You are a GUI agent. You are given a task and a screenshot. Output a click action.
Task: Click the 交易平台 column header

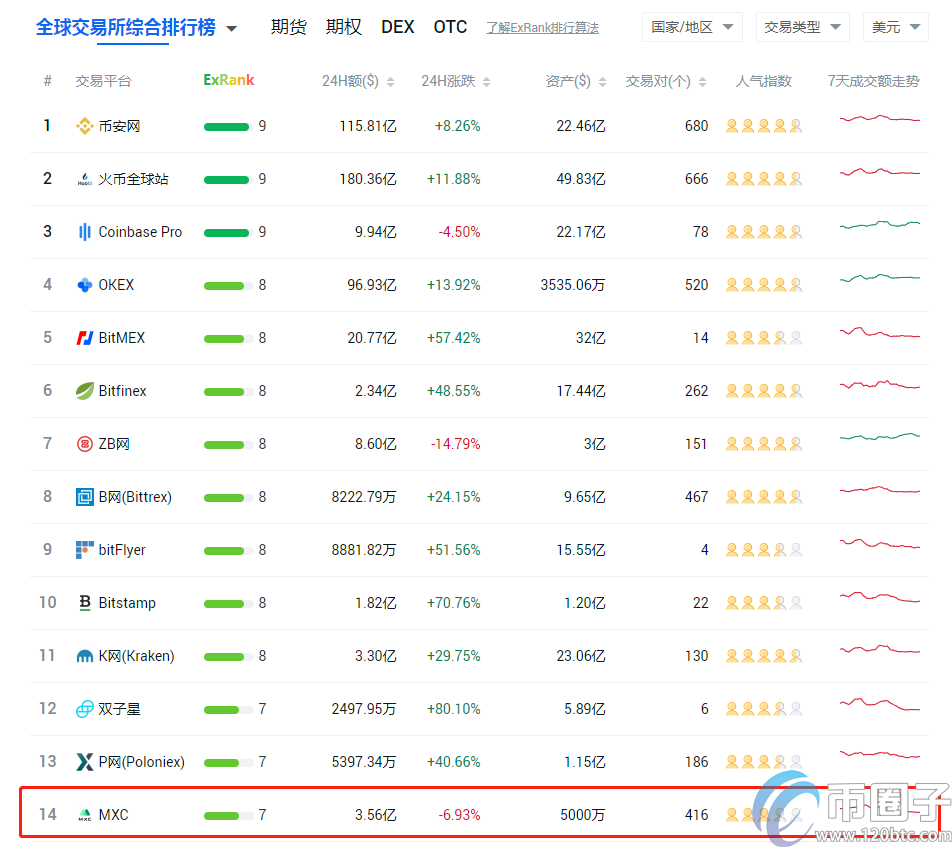tap(103, 81)
